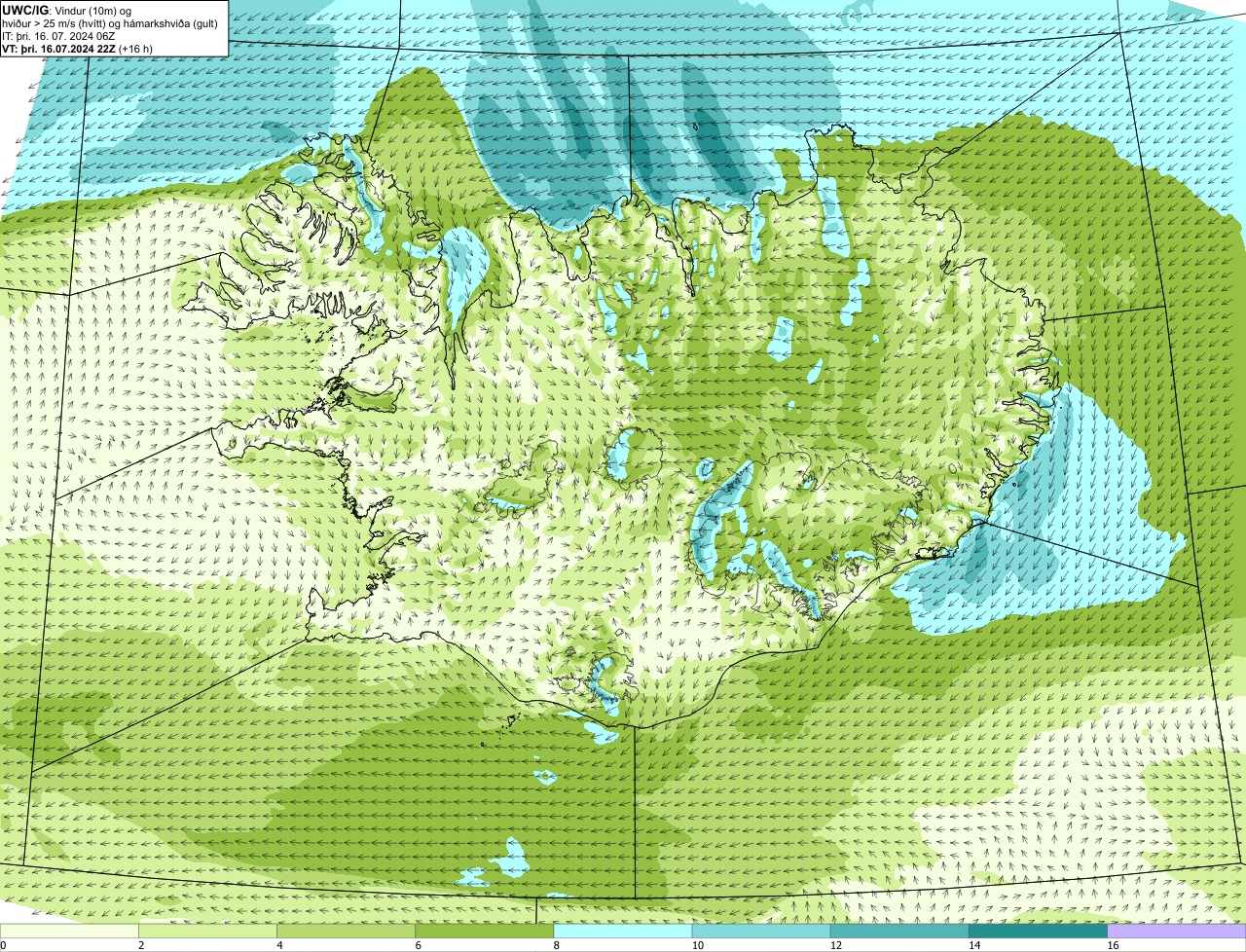Click the legend scale label "8"
The image size is (1246, 952).
[x=557, y=945]
